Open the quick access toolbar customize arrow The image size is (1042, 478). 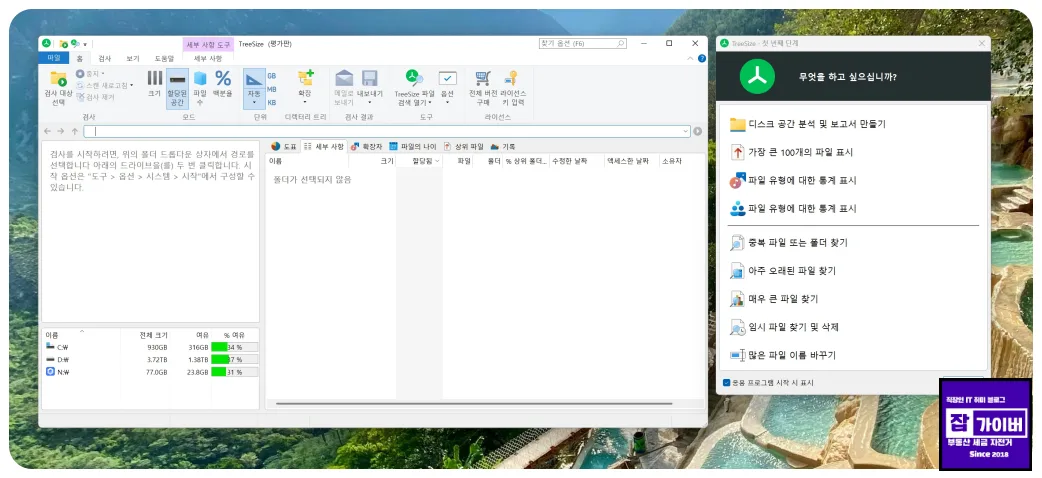tap(85, 45)
